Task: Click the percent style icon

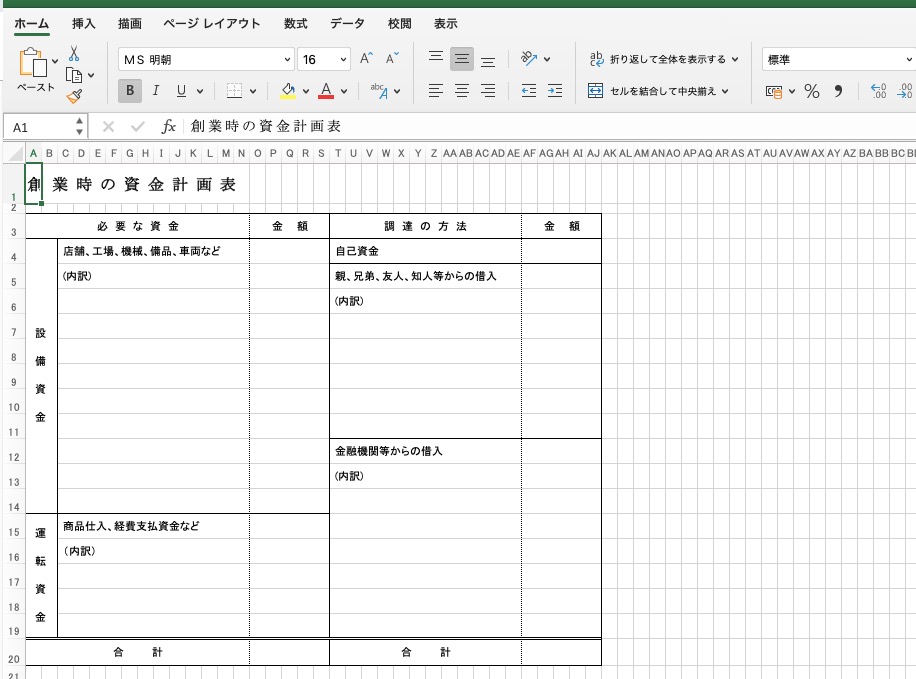Action: (814, 91)
